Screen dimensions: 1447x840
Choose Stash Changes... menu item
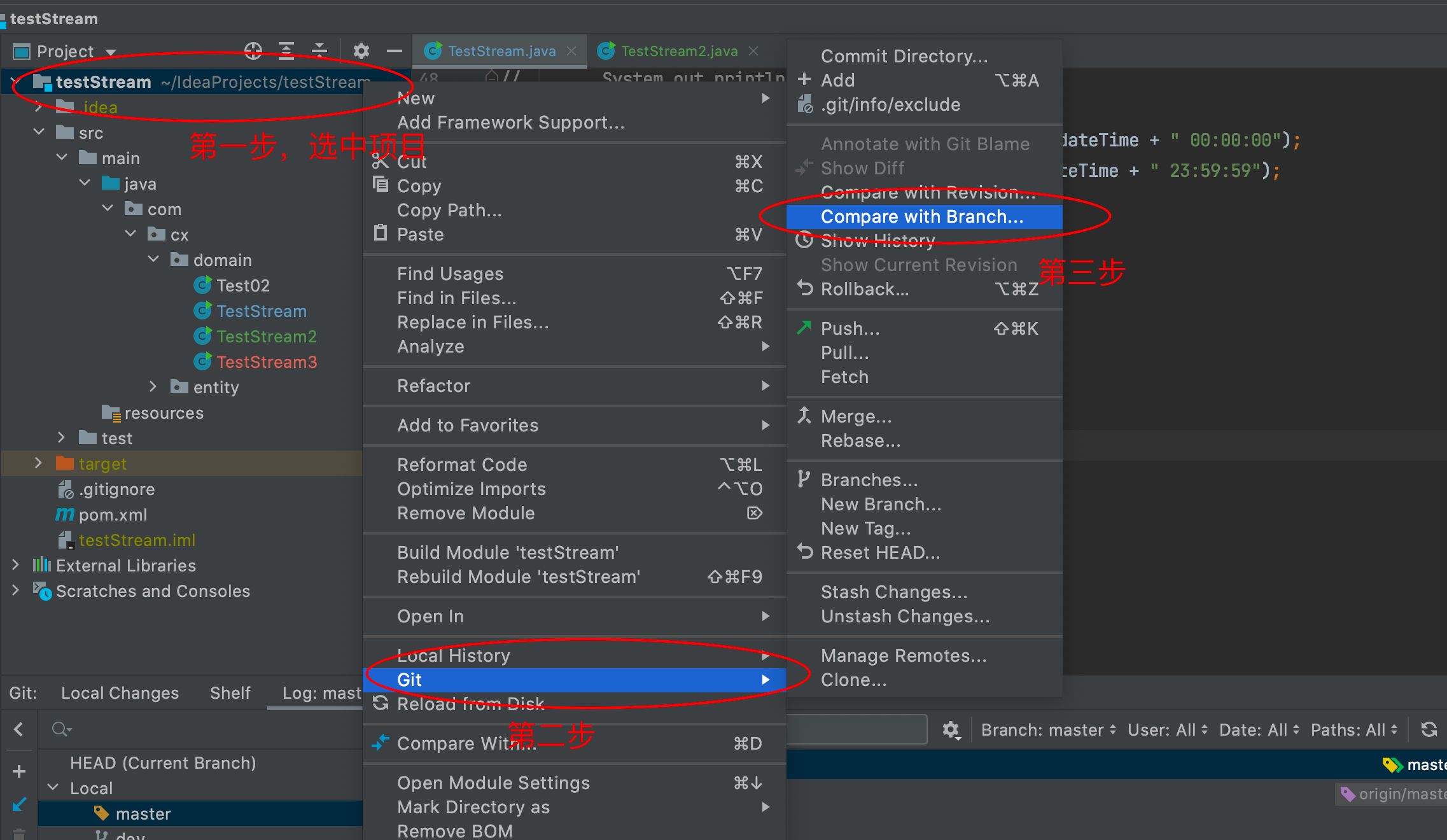point(924,592)
